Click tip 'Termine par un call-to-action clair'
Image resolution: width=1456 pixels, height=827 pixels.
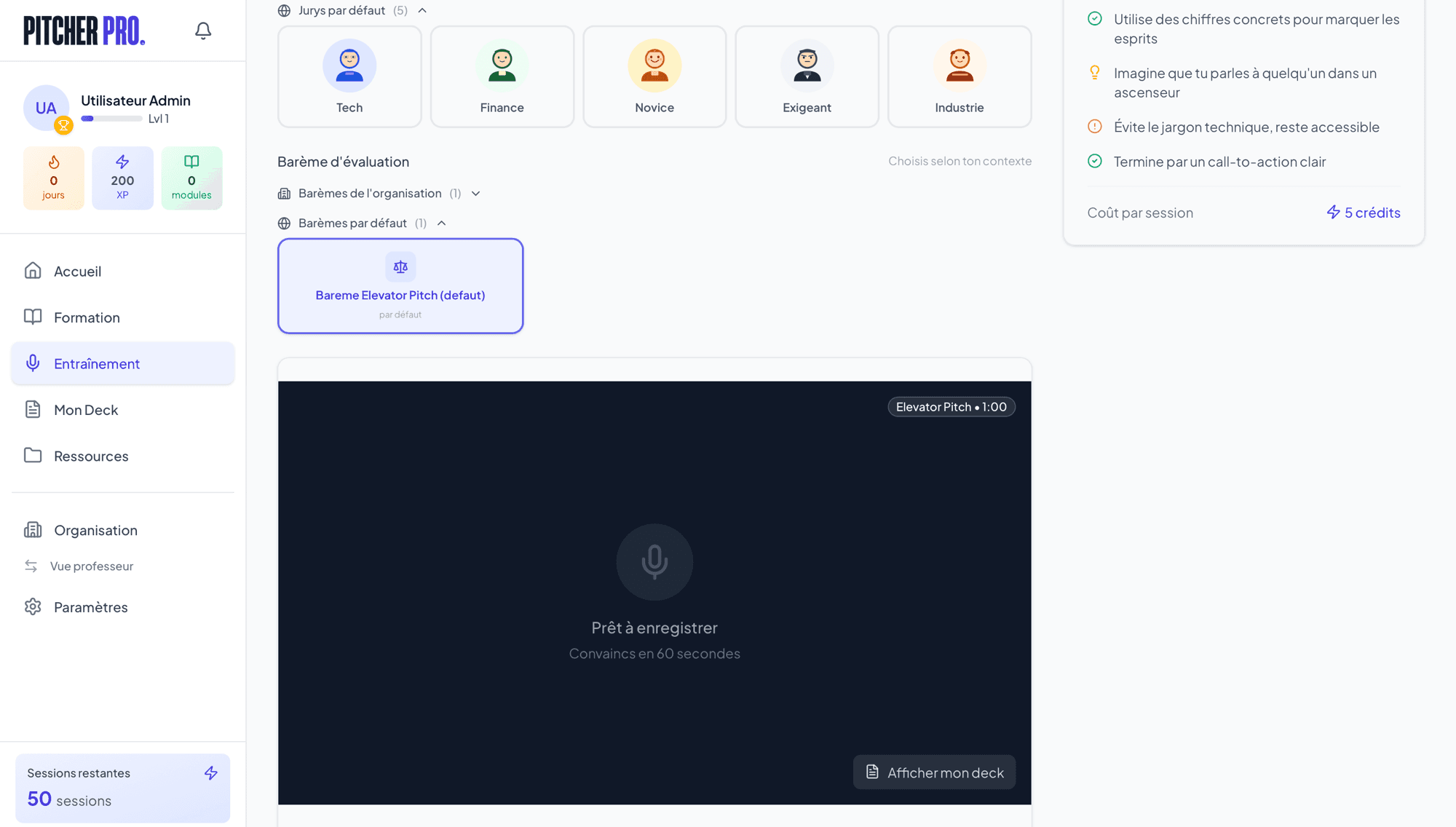pos(1219,162)
